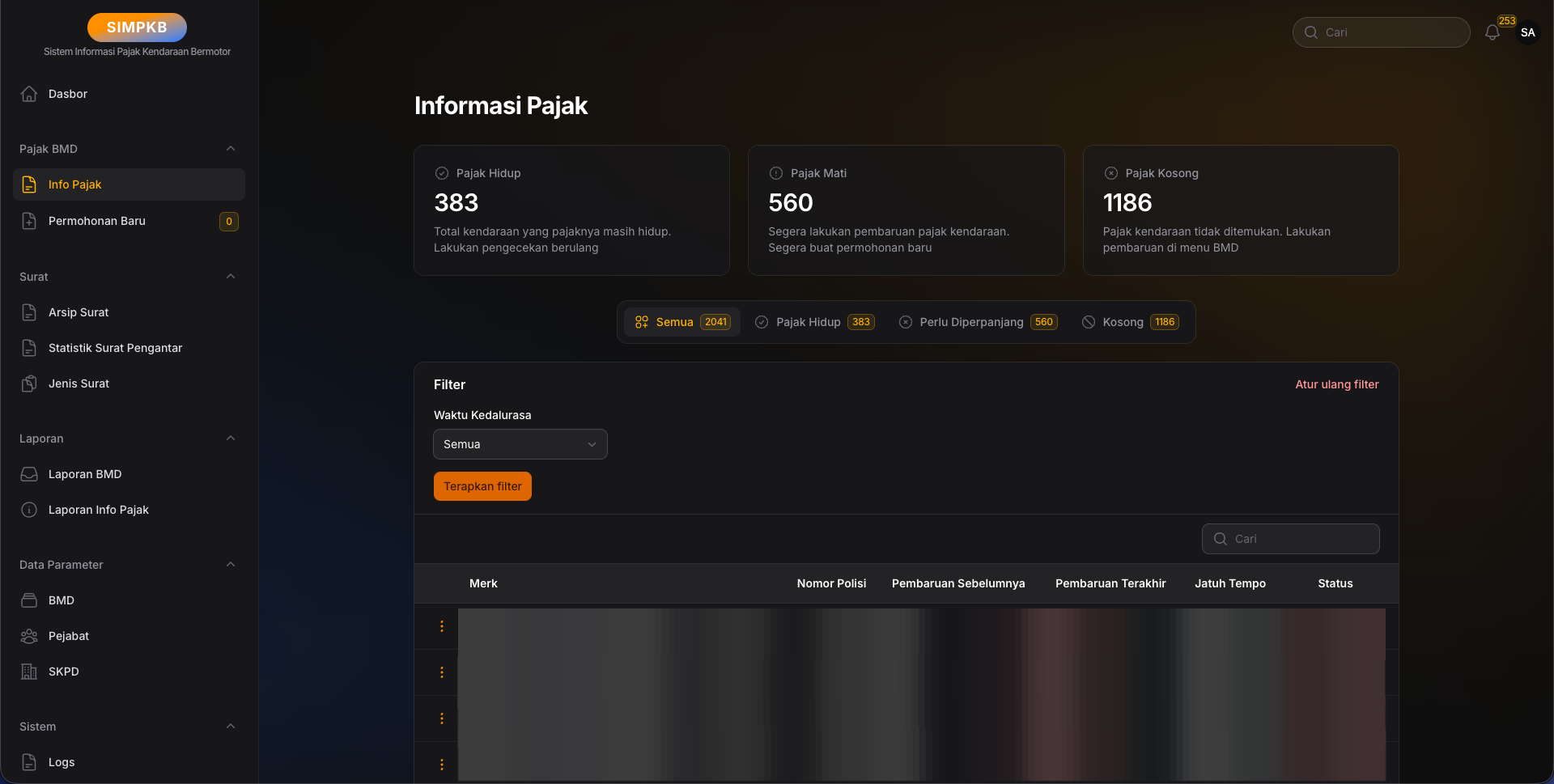Viewport: 1554px width, 784px height.
Task: Open Logs under Sistem
Action: [x=129, y=762]
